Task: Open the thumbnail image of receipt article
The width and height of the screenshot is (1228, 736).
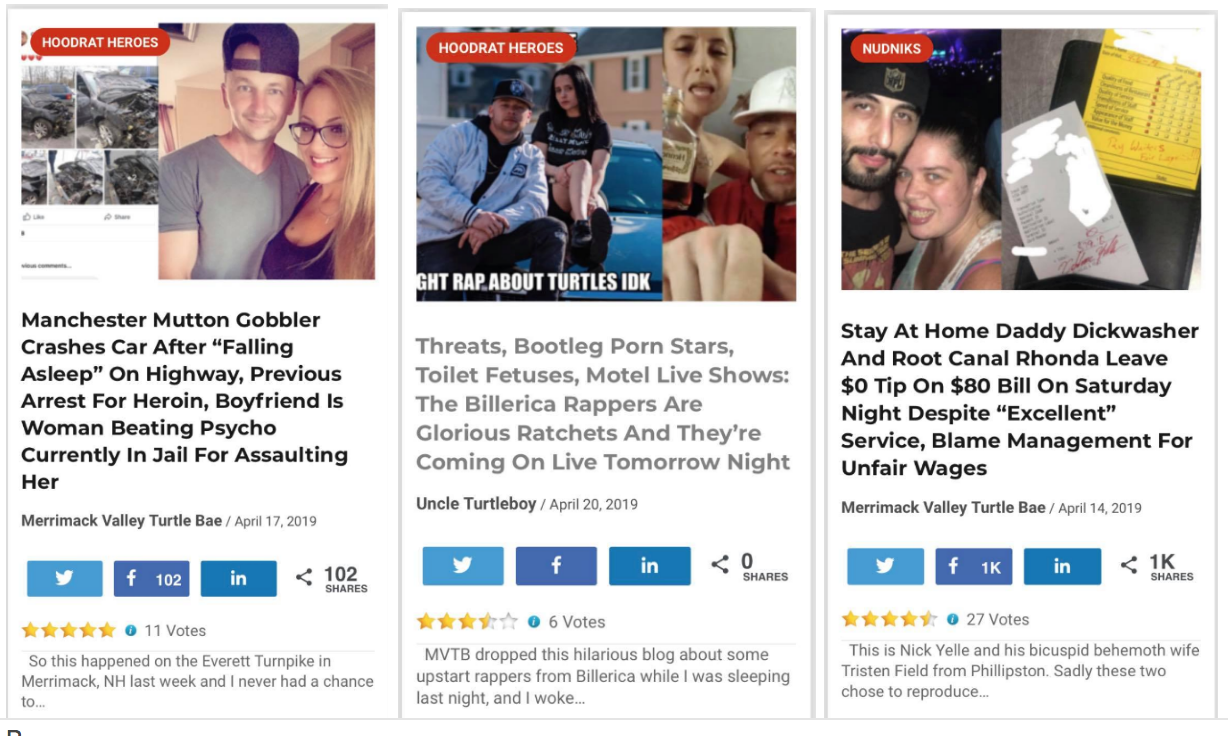Action: pos(1021,159)
